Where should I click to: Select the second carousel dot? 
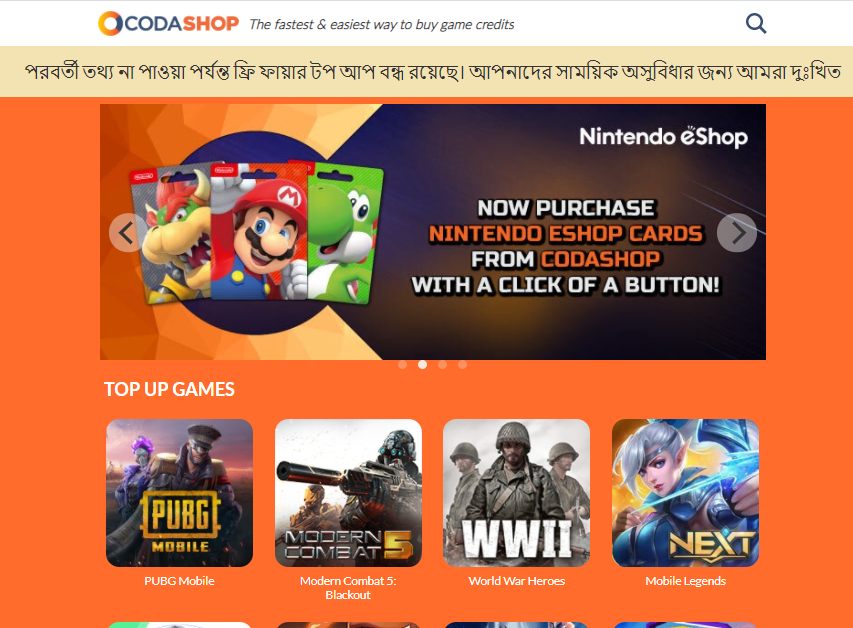click(x=423, y=365)
